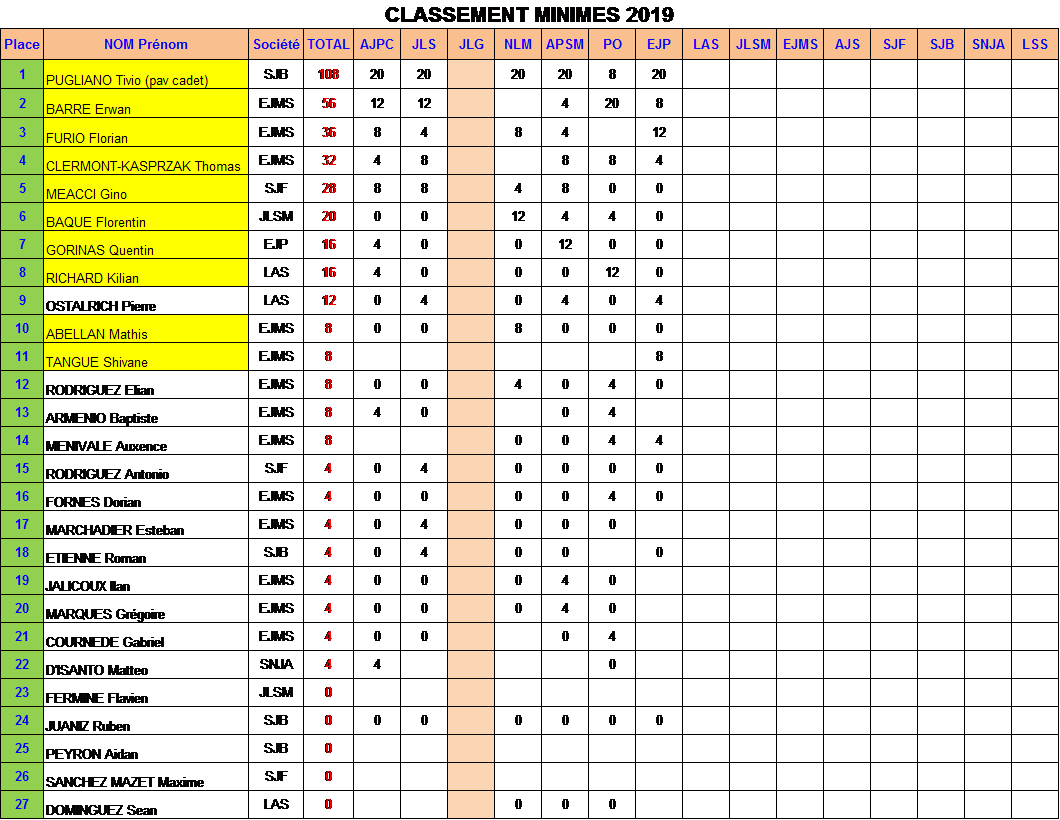Click the green place number 9 cell

pyautogui.click(x=22, y=300)
